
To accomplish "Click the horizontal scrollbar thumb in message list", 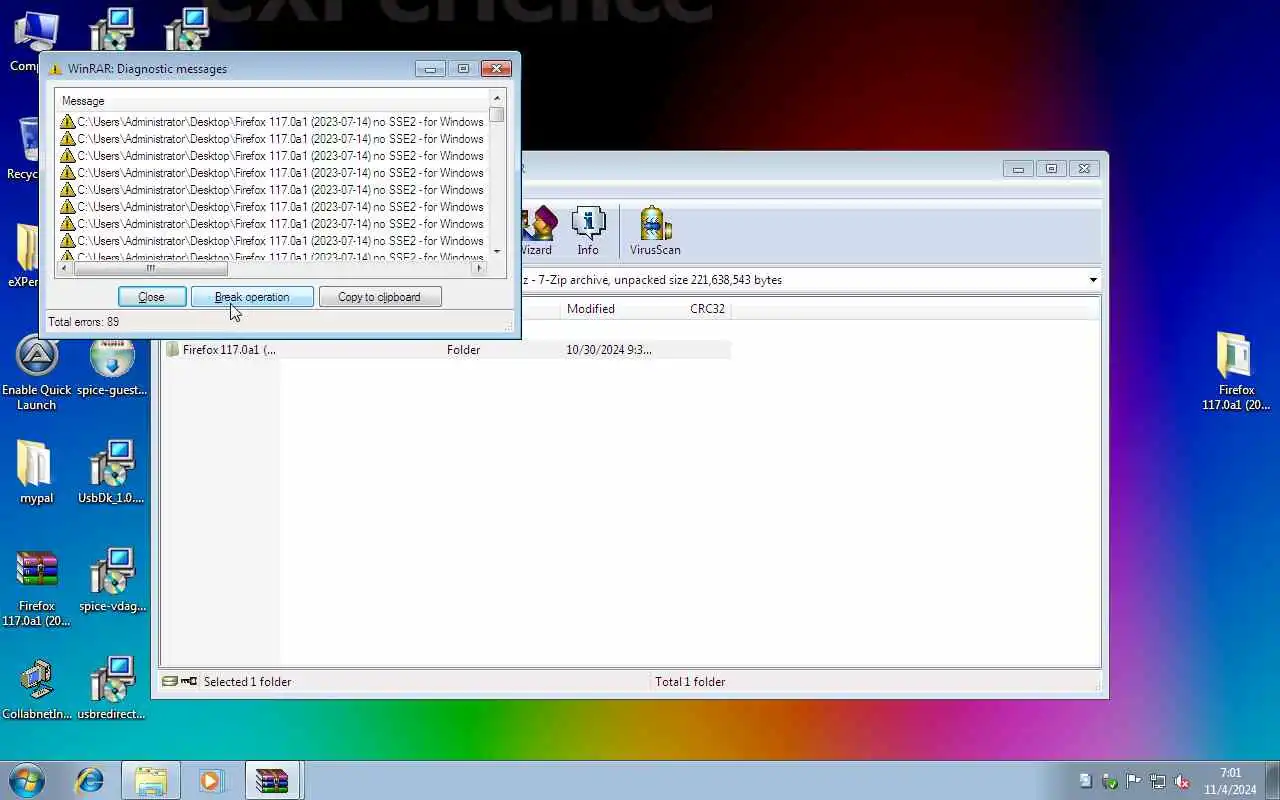I will (x=151, y=268).
